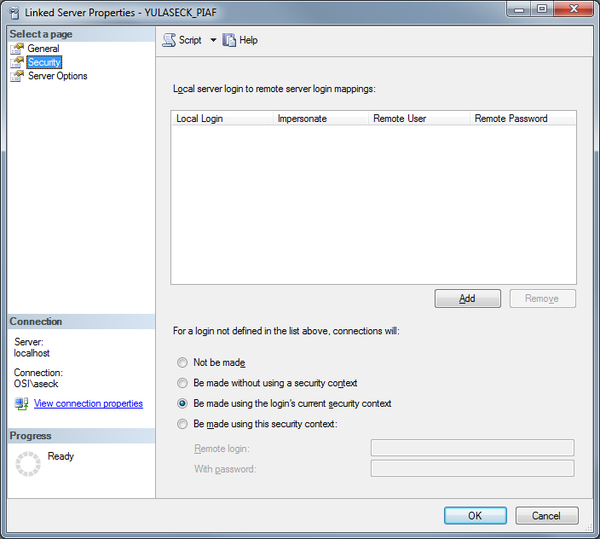Click the Server Options page icon

(x=17, y=76)
